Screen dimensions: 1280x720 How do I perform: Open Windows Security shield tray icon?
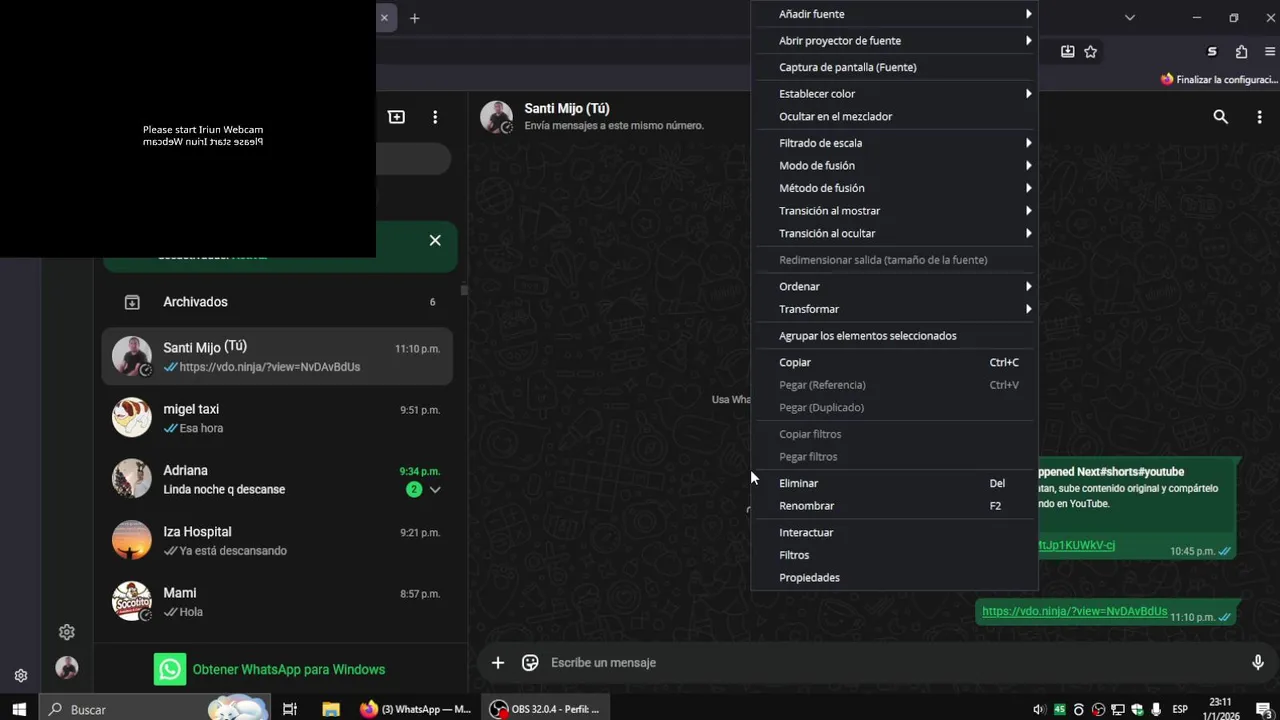[x=1137, y=710]
